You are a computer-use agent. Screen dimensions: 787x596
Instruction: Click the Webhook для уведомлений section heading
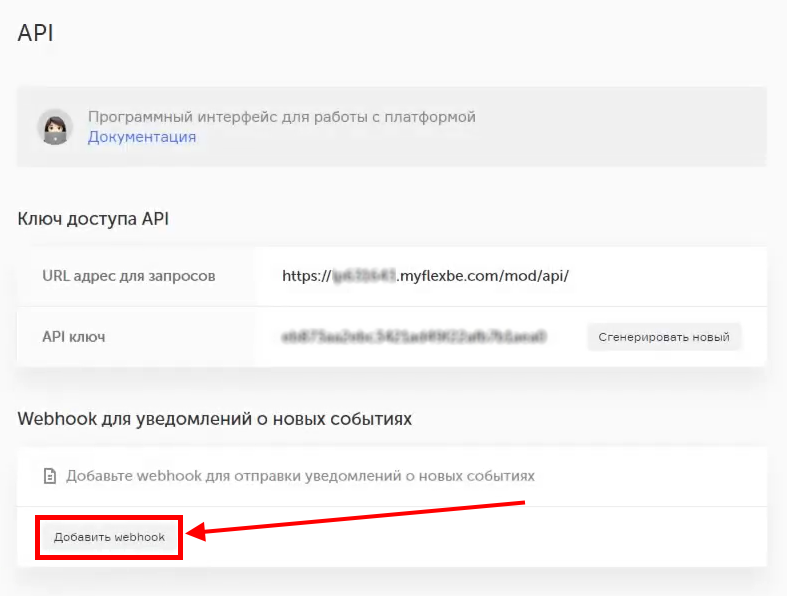(x=214, y=419)
